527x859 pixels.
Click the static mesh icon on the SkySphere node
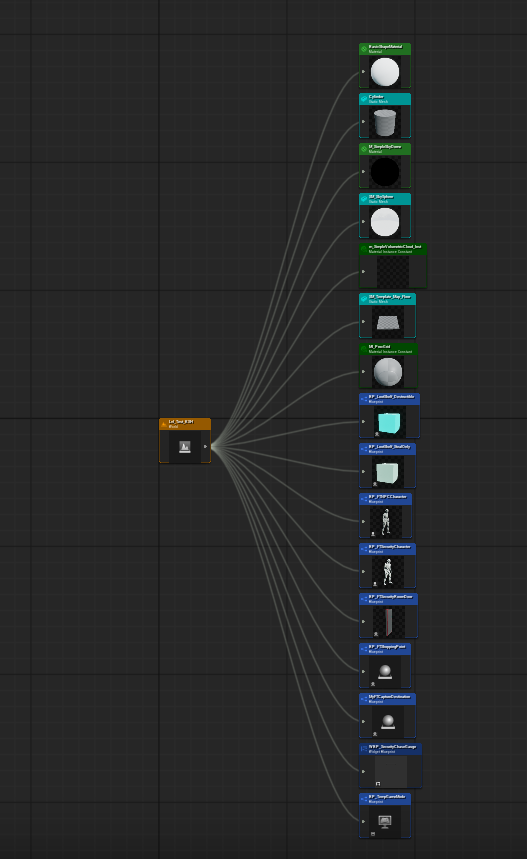pos(364,198)
